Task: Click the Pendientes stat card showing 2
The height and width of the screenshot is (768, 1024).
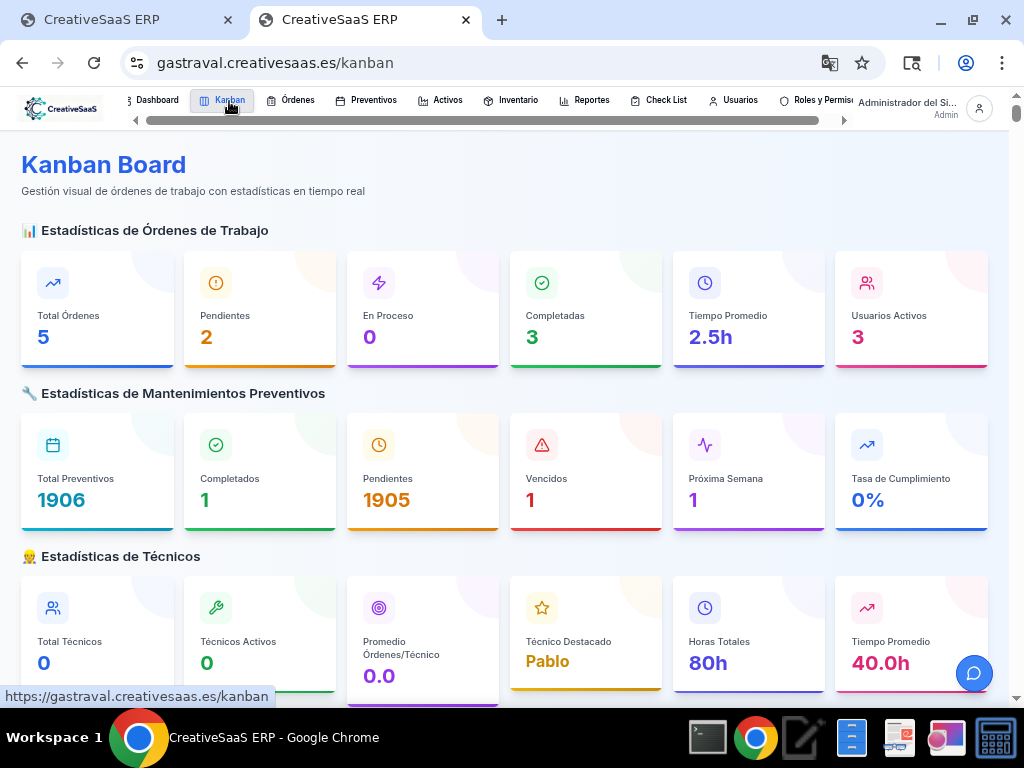Action: (259, 309)
